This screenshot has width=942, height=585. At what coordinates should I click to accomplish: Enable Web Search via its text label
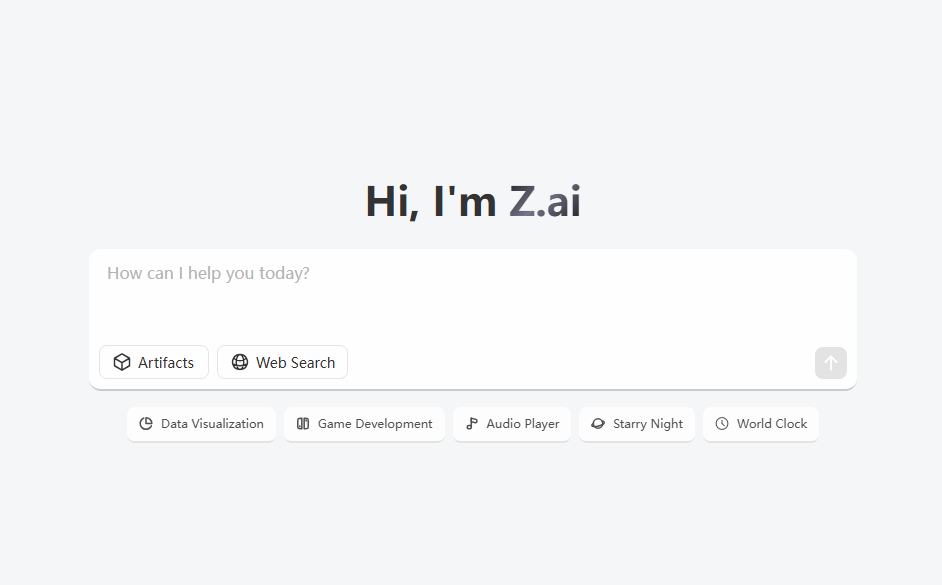[x=296, y=363]
